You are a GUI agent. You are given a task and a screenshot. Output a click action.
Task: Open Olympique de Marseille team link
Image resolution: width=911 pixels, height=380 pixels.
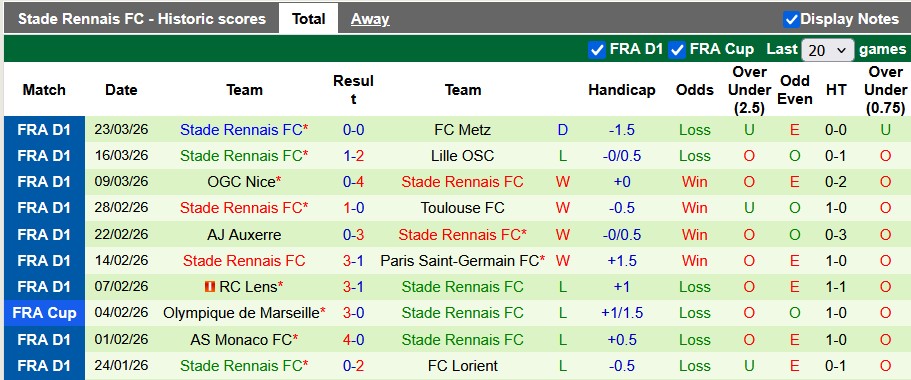[241, 313]
